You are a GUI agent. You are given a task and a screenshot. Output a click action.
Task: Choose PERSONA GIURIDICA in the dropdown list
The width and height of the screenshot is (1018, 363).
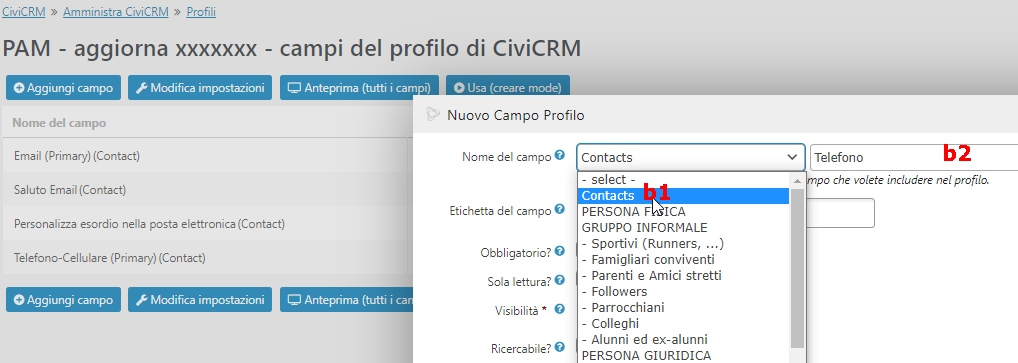coord(684,355)
